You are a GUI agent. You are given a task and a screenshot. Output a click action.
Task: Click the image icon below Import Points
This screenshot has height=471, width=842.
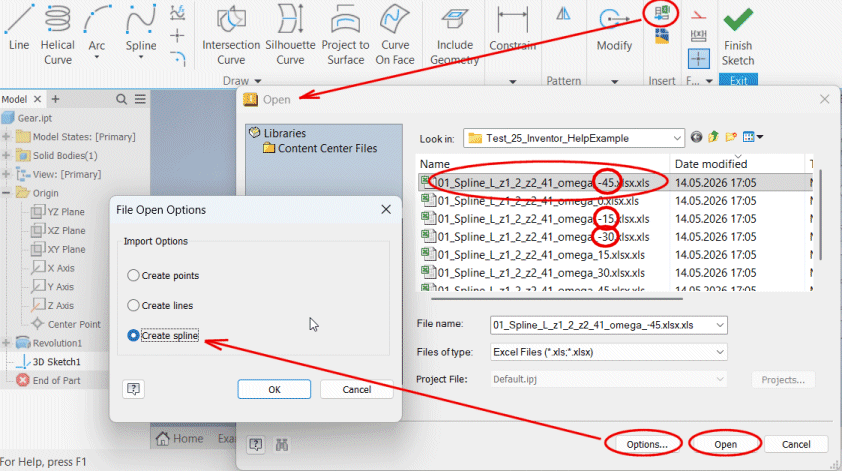(662, 37)
